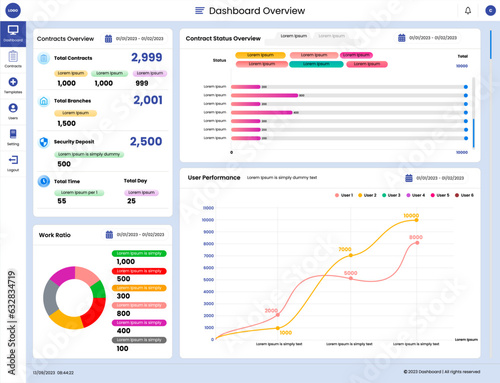This screenshot has height=383, width=500.
Task: Toggle User 6 legend entry
Action: pos(464,195)
